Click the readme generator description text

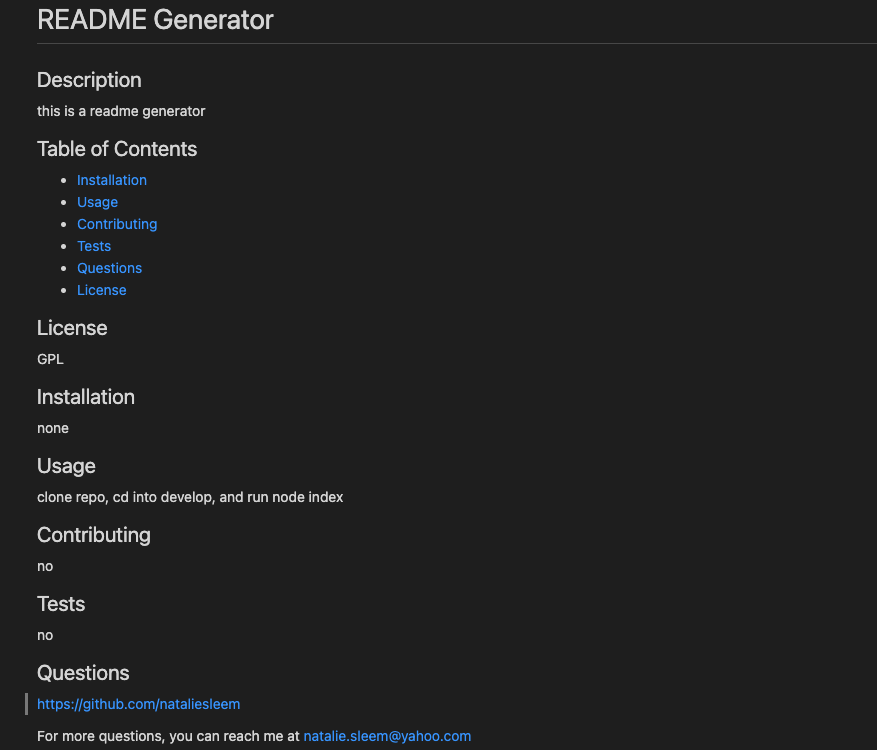120,111
